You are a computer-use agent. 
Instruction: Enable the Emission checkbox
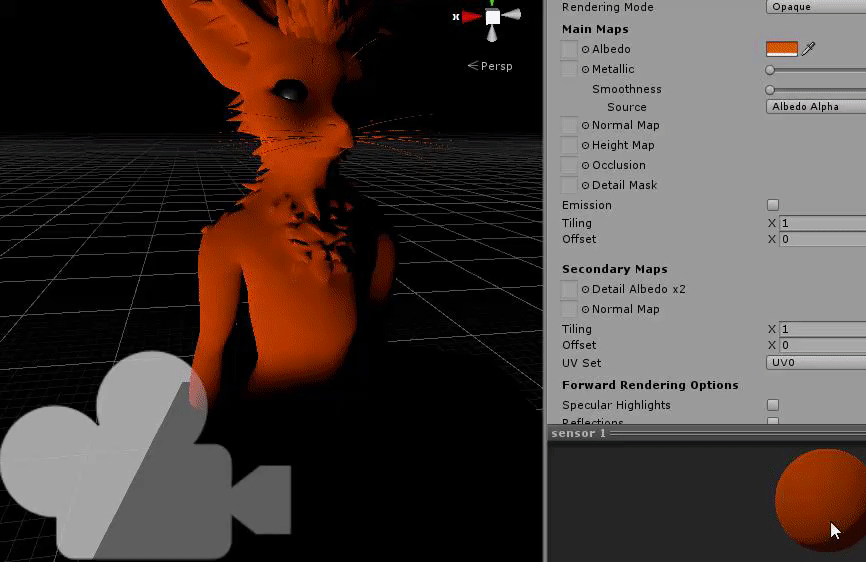point(773,205)
